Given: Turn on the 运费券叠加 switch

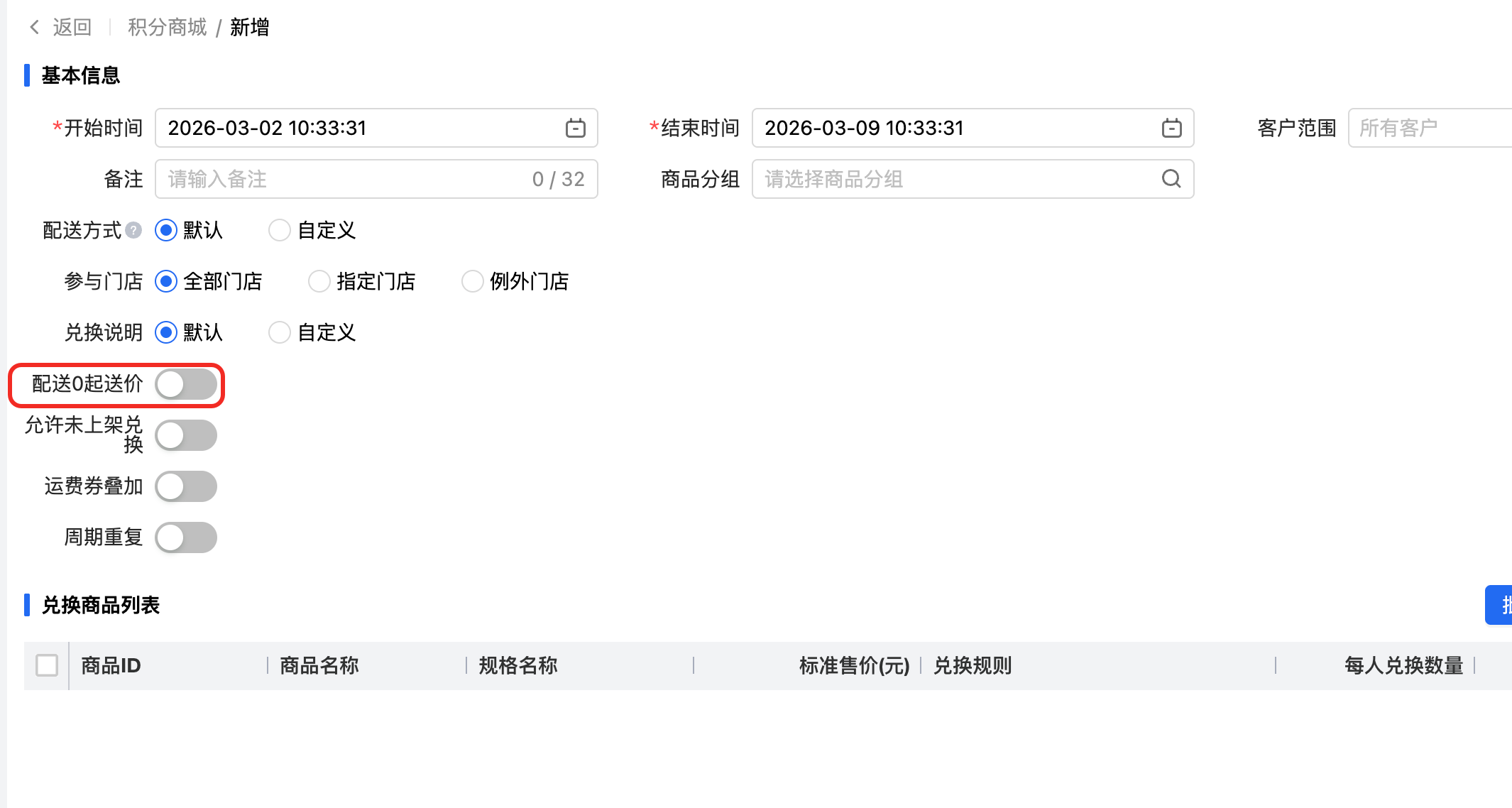Looking at the screenshot, I should 186,486.
